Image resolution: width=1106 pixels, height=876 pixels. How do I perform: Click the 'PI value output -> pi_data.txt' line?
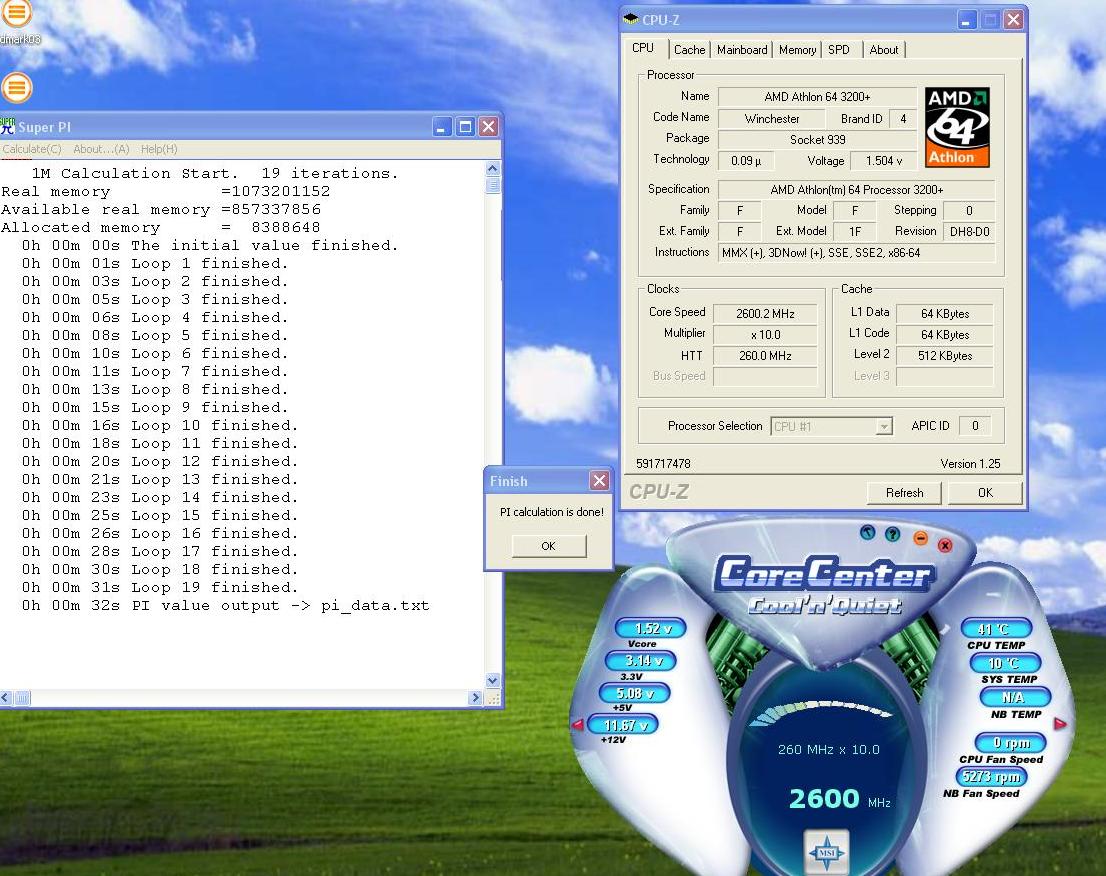tap(225, 606)
